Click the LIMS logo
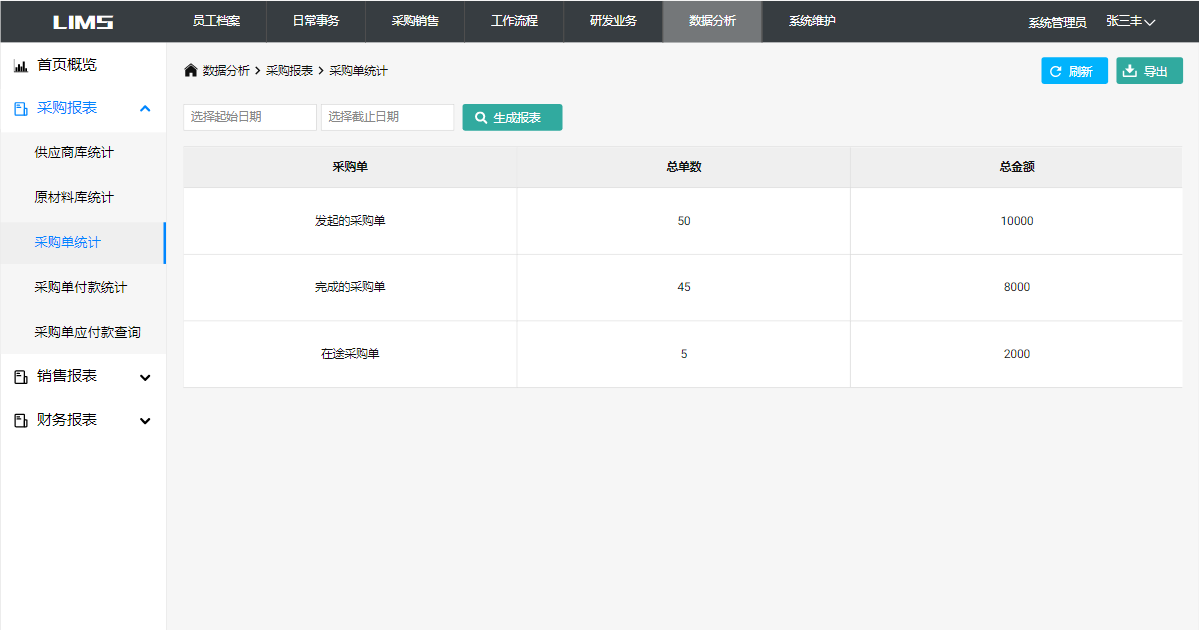The height and width of the screenshot is (630, 1199). point(83,22)
